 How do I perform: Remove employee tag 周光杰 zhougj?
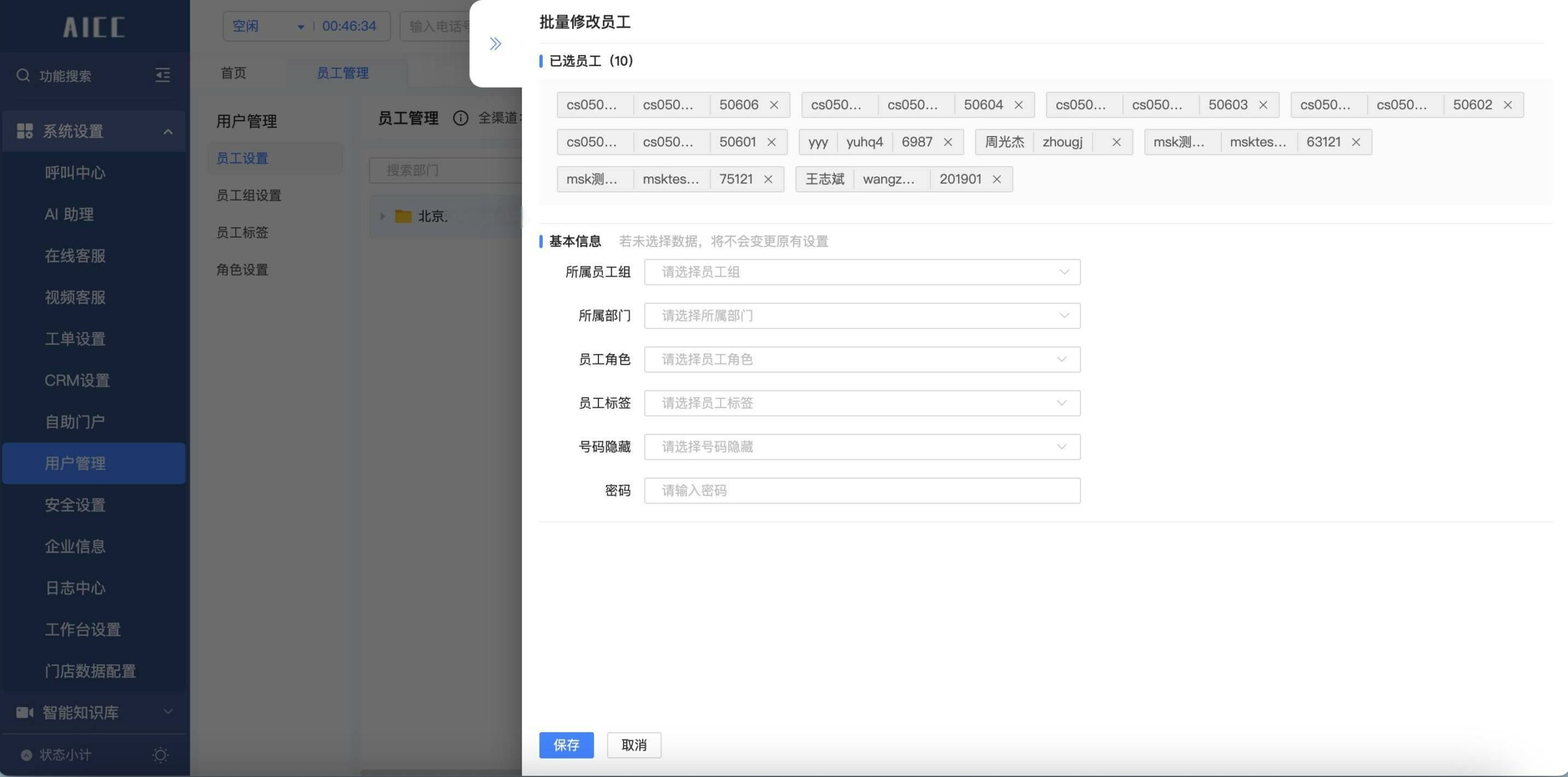point(1117,142)
